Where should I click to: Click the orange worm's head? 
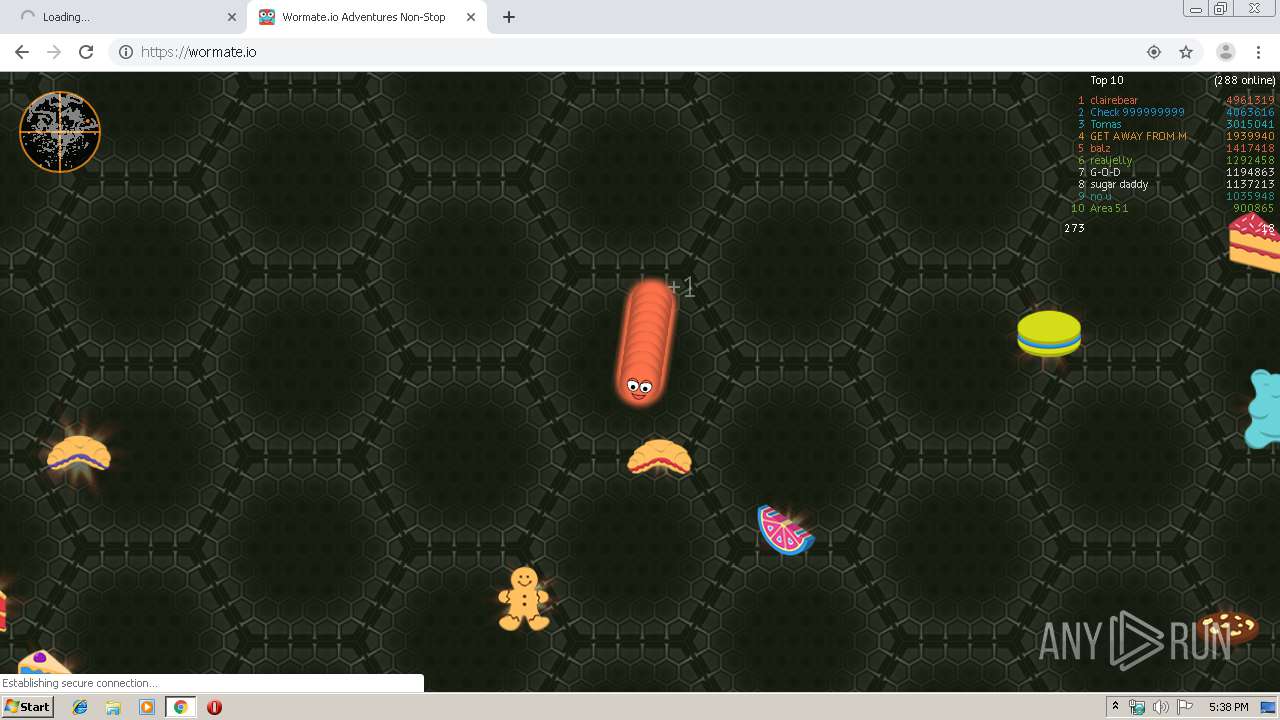[639, 386]
